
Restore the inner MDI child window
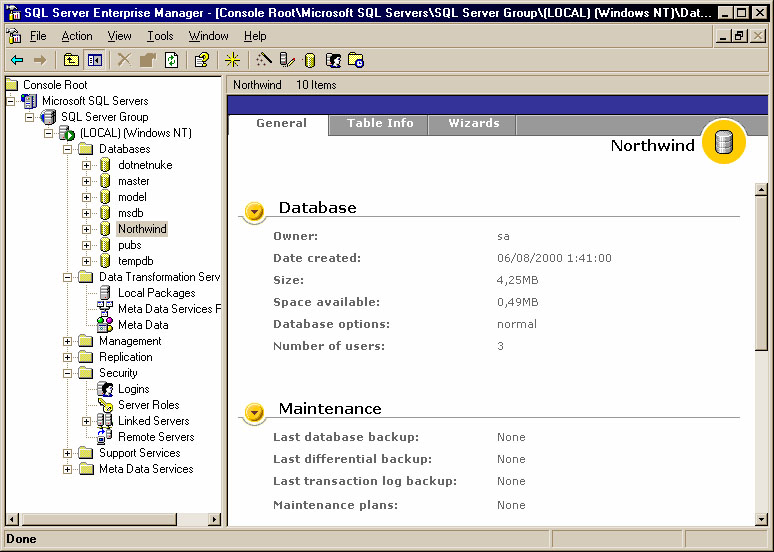click(x=739, y=36)
